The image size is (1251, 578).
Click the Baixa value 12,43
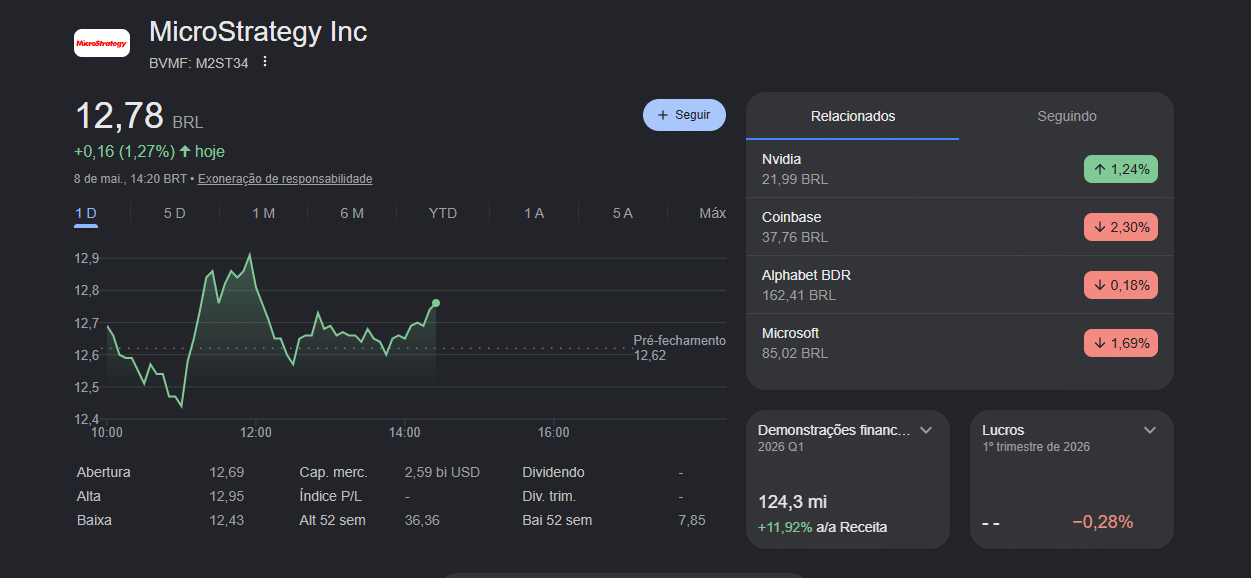(x=226, y=520)
